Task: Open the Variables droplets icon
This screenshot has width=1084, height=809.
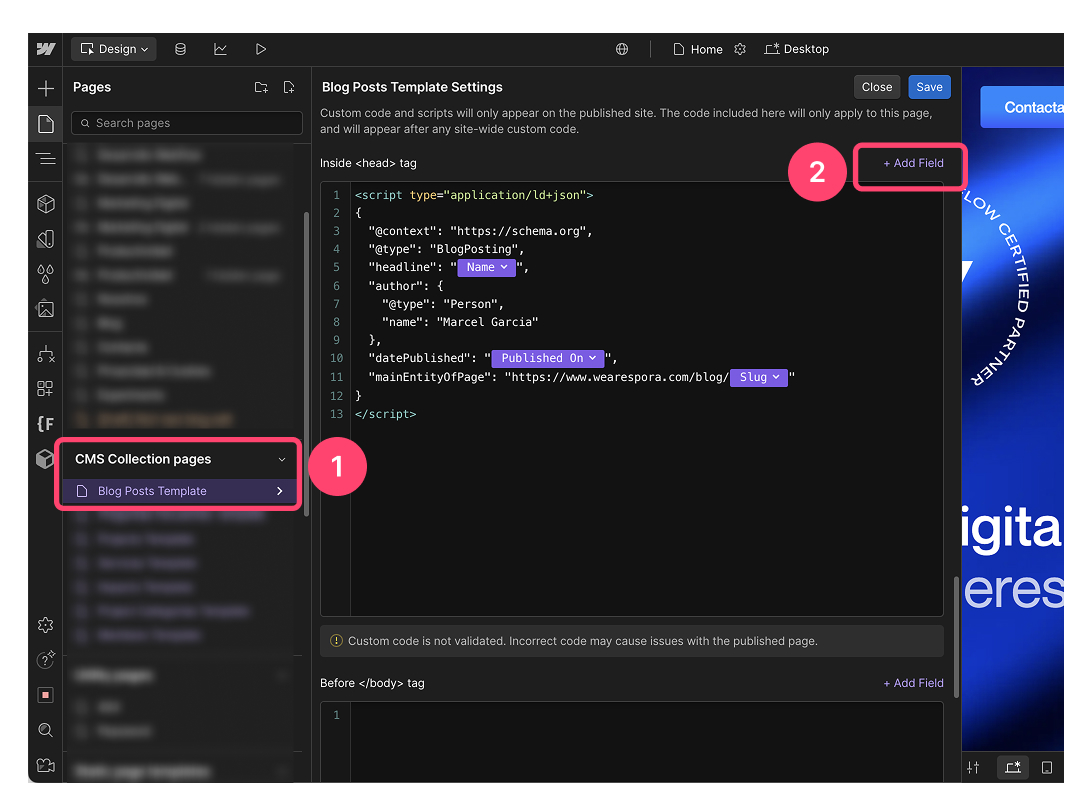Action: tap(46, 274)
